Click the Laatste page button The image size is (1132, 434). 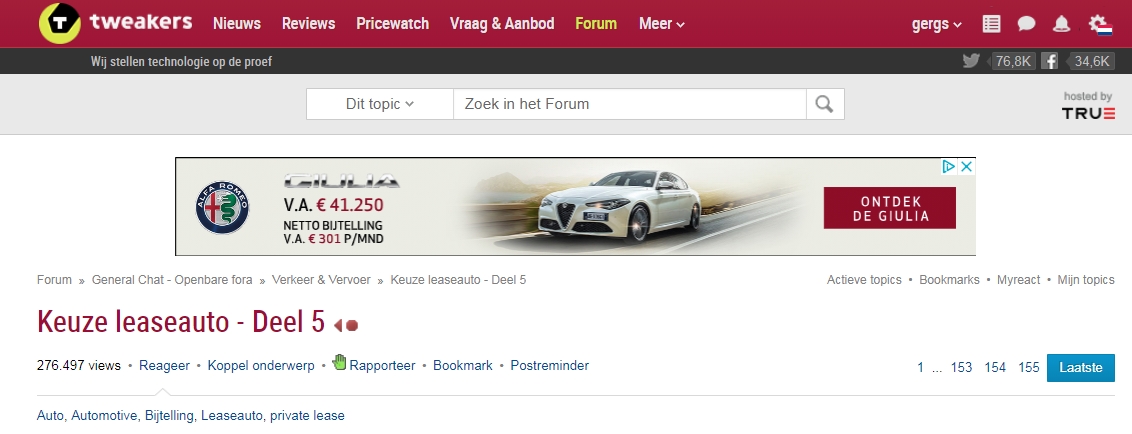[1081, 368]
